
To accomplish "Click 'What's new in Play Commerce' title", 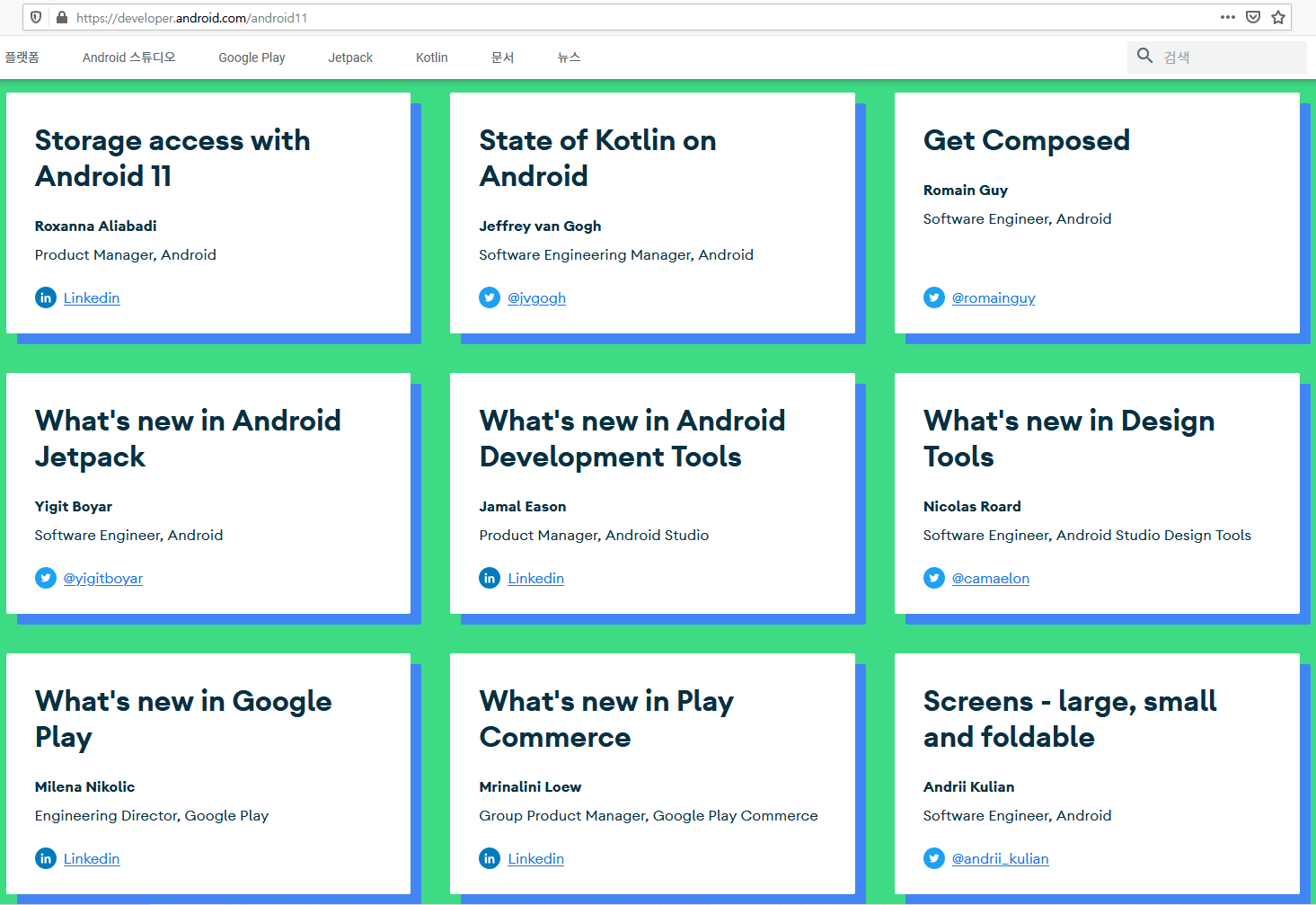I will 606,719.
